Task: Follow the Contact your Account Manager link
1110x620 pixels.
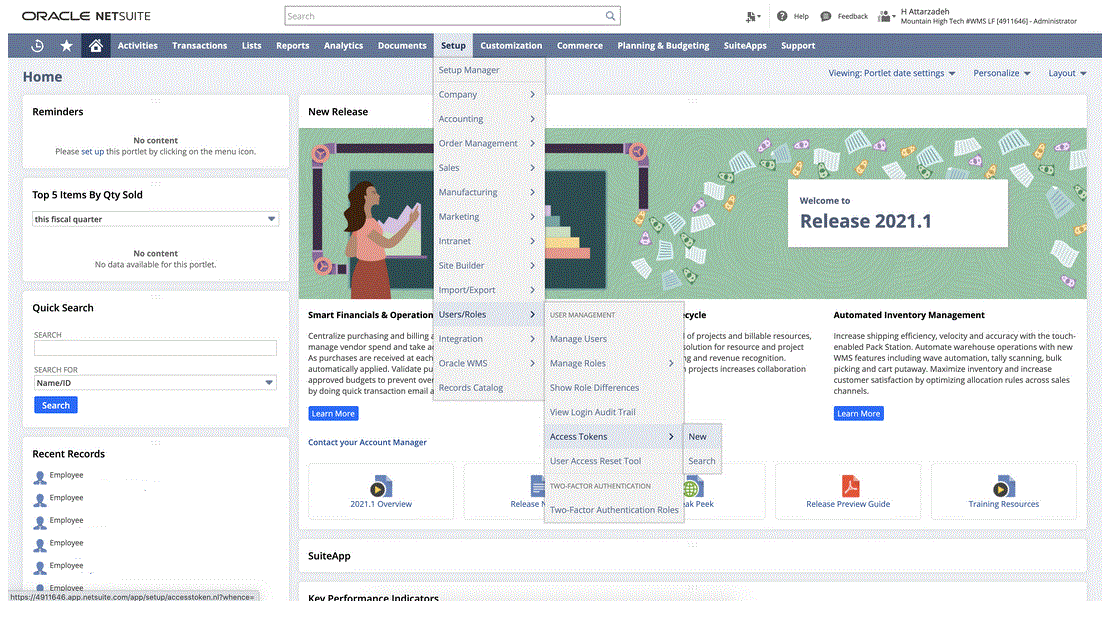Action: coord(367,442)
